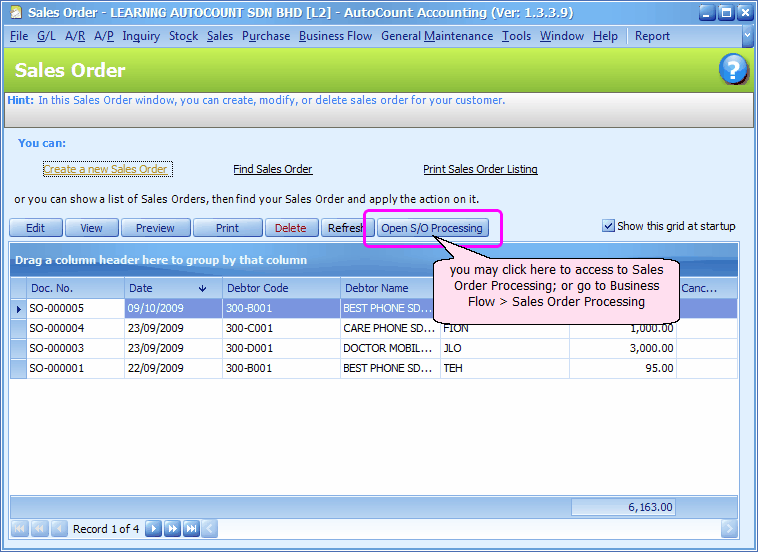The height and width of the screenshot is (552, 758).
Task: Click Create a new Sales Order link
Action: click(105, 169)
